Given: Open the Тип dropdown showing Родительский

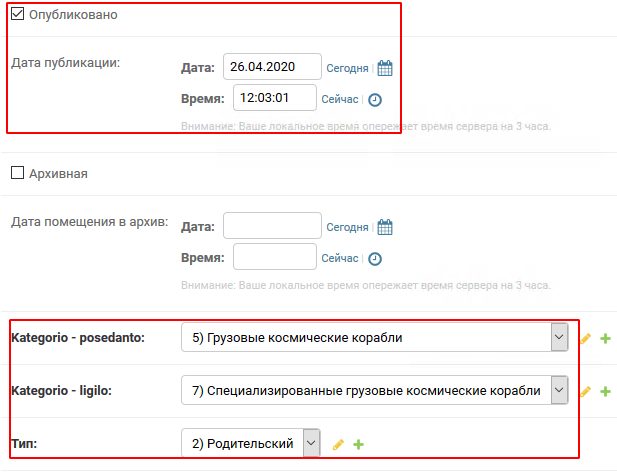Looking at the screenshot, I should 251,443.
